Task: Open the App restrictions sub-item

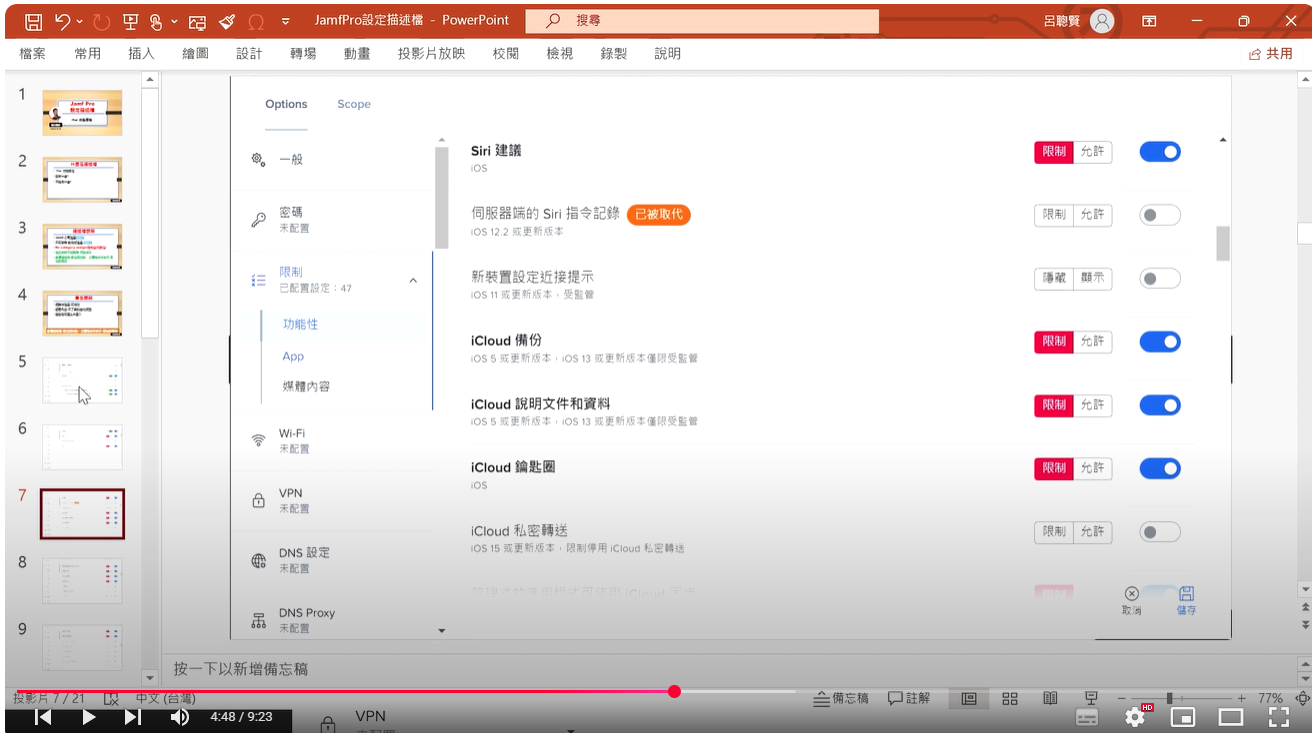Action: coord(293,356)
